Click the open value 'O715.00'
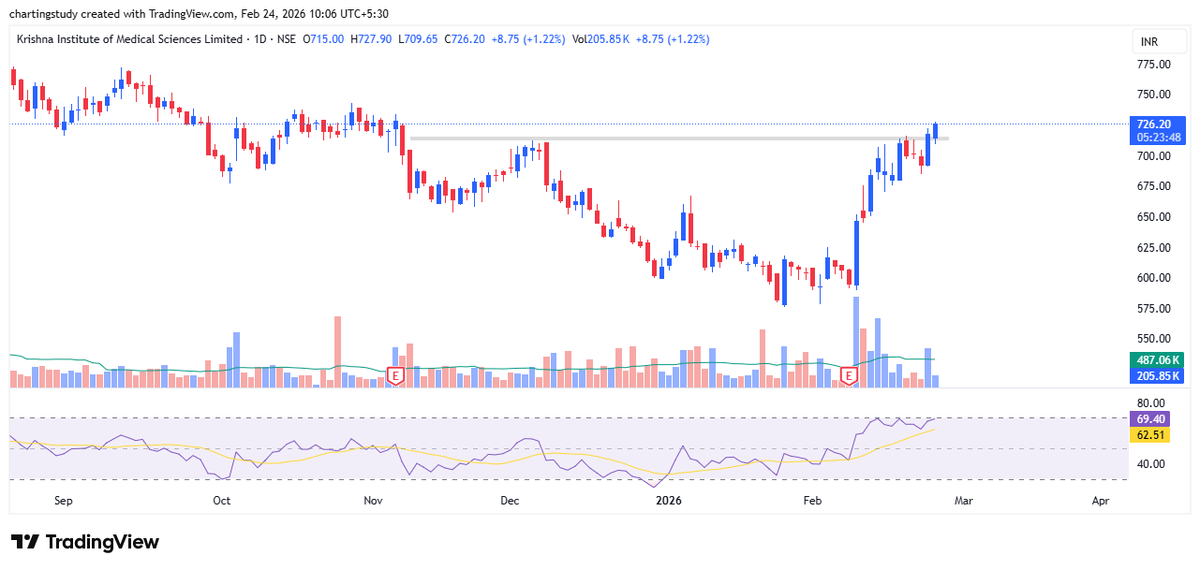This screenshot has height=570, width=1200. tap(324, 39)
